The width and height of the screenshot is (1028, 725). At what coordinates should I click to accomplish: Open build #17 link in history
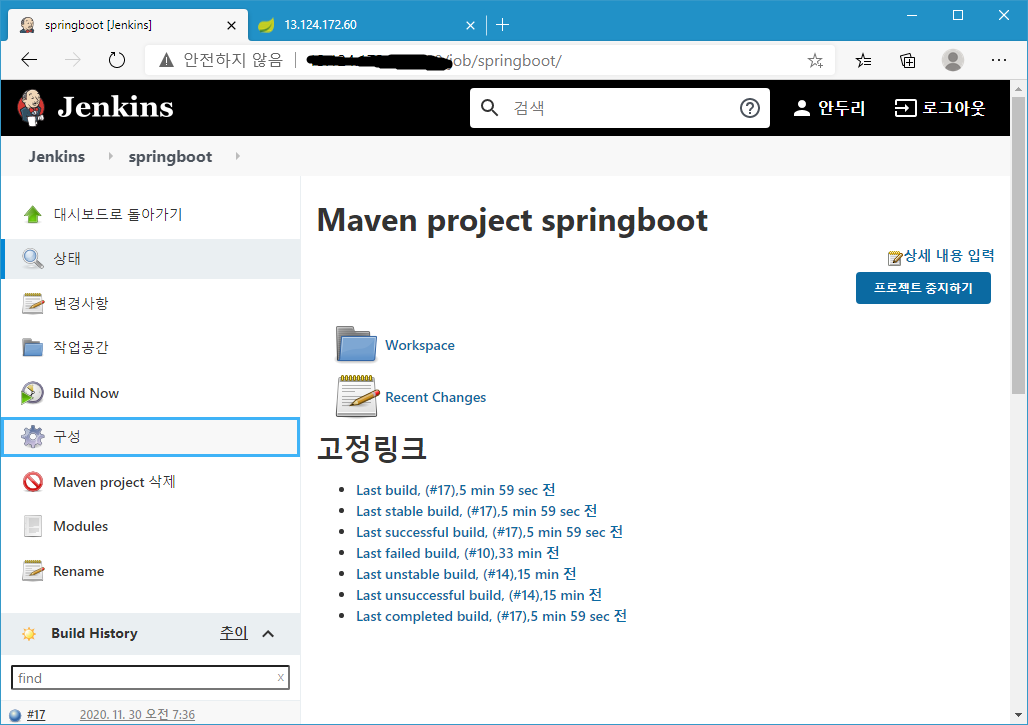click(36, 715)
